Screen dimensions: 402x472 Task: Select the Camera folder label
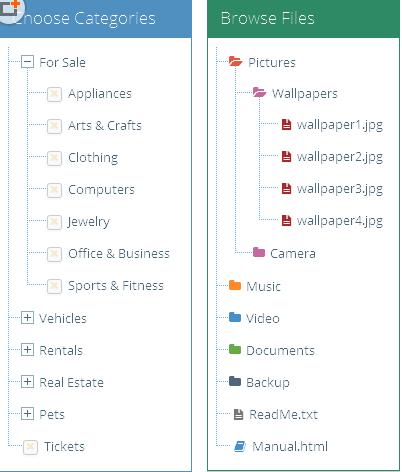point(293,254)
